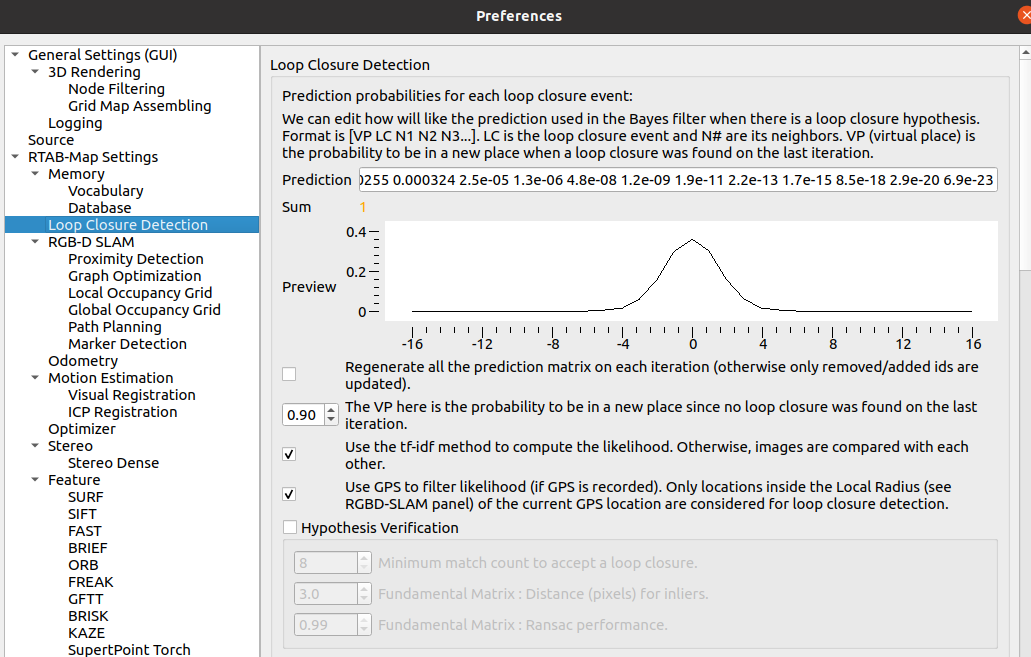Collapse the General Settings (GUI) tree node

point(15,55)
